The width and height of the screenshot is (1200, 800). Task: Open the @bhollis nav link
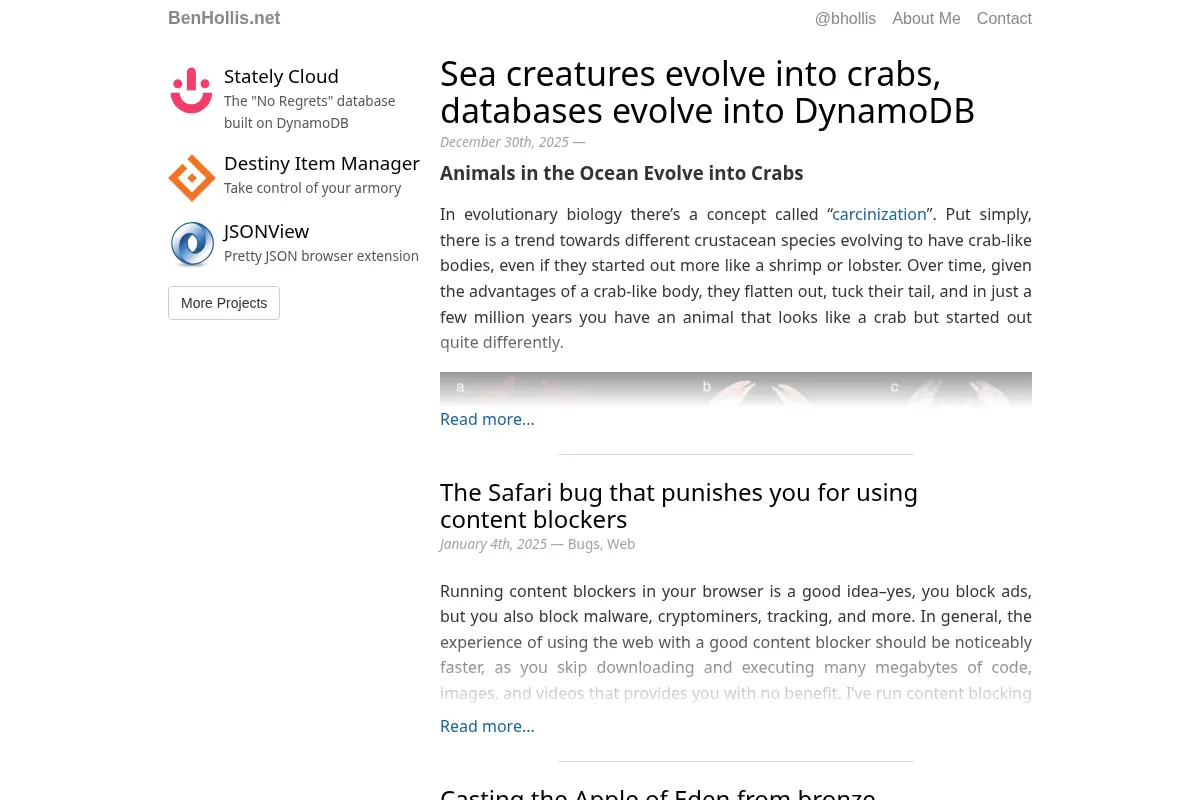tap(845, 18)
